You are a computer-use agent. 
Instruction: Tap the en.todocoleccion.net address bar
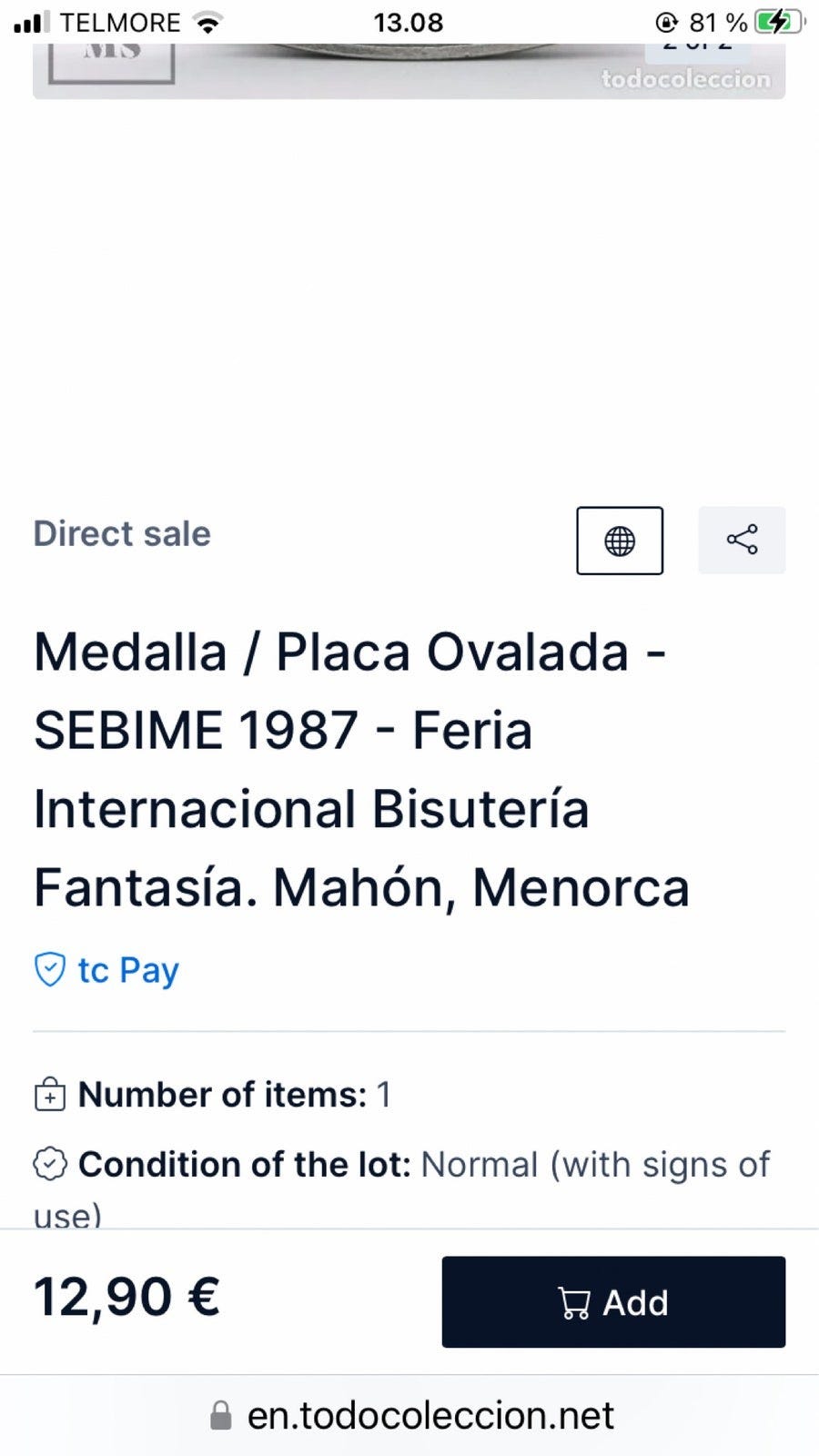[430, 1416]
